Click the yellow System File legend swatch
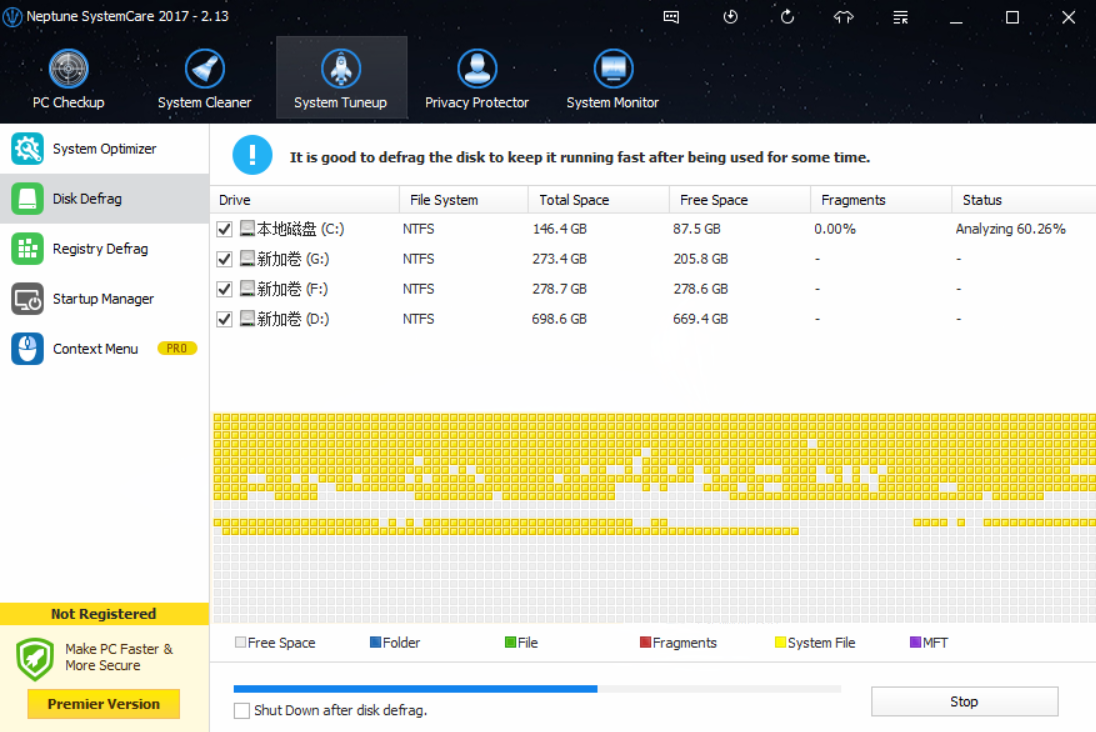The image size is (1096, 732). coord(781,642)
